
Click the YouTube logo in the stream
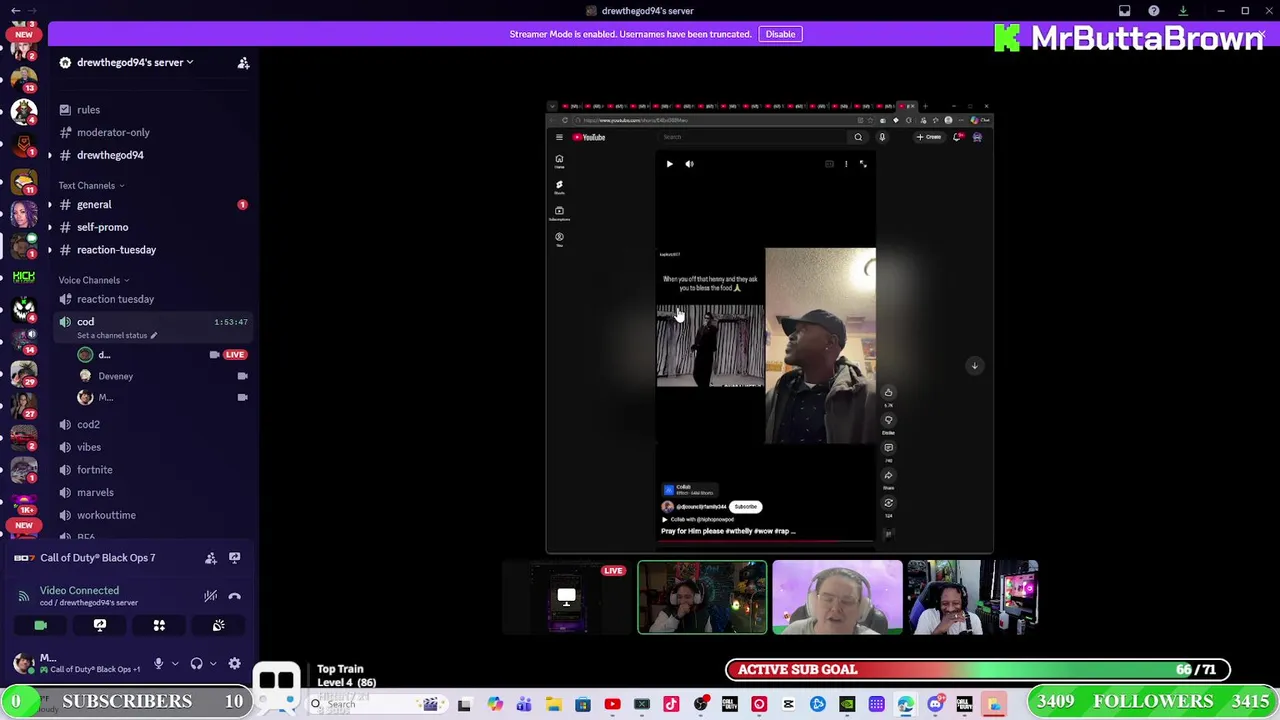point(590,137)
